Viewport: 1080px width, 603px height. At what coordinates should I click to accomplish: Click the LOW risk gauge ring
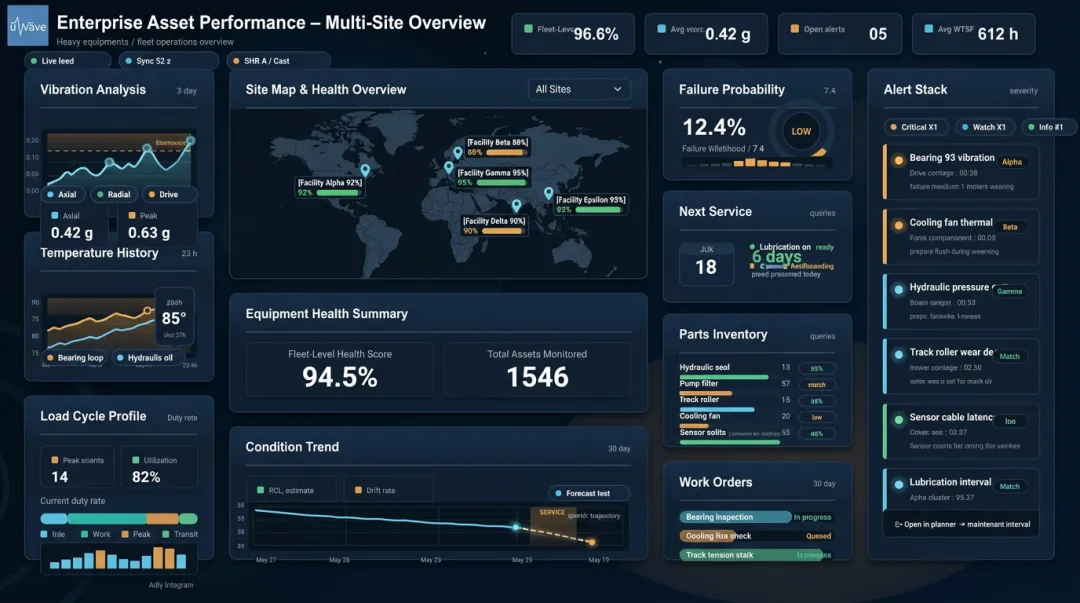click(800, 131)
